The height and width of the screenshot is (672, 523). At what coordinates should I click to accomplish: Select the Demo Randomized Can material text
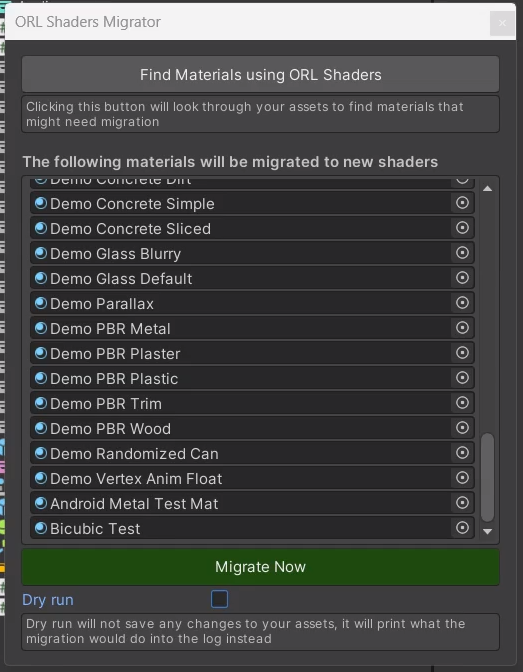pyautogui.click(x=134, y=454)
